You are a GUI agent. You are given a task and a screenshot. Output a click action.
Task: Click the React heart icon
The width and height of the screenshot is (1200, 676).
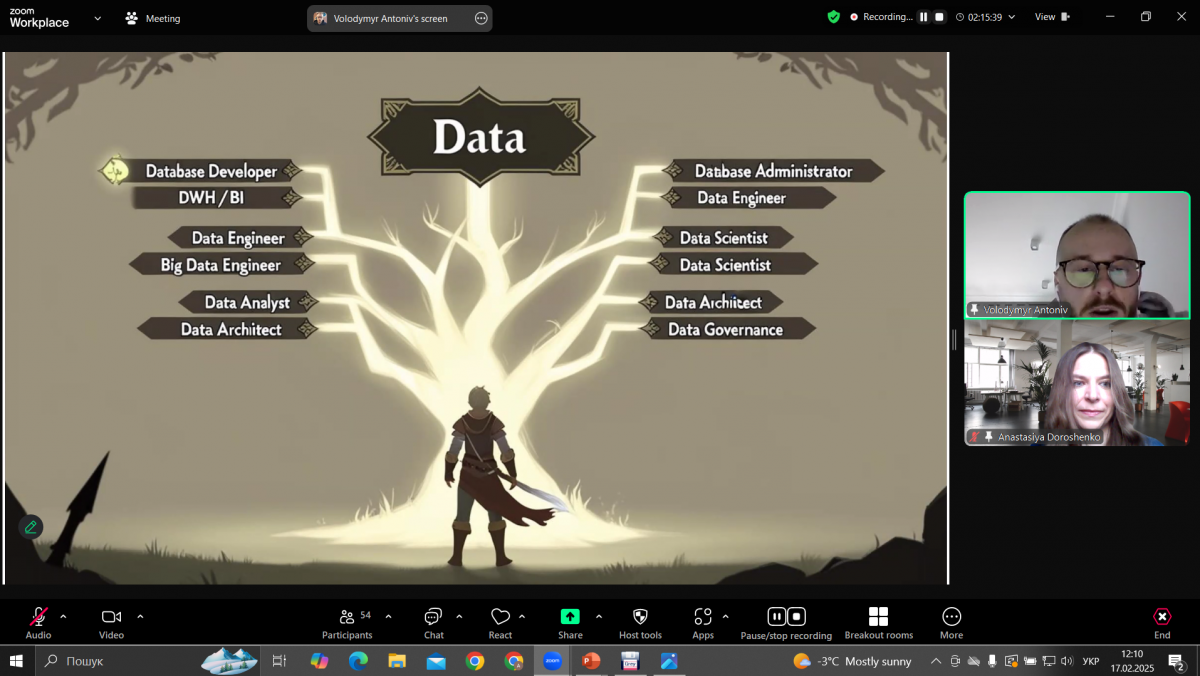click(x=500, y=618)
